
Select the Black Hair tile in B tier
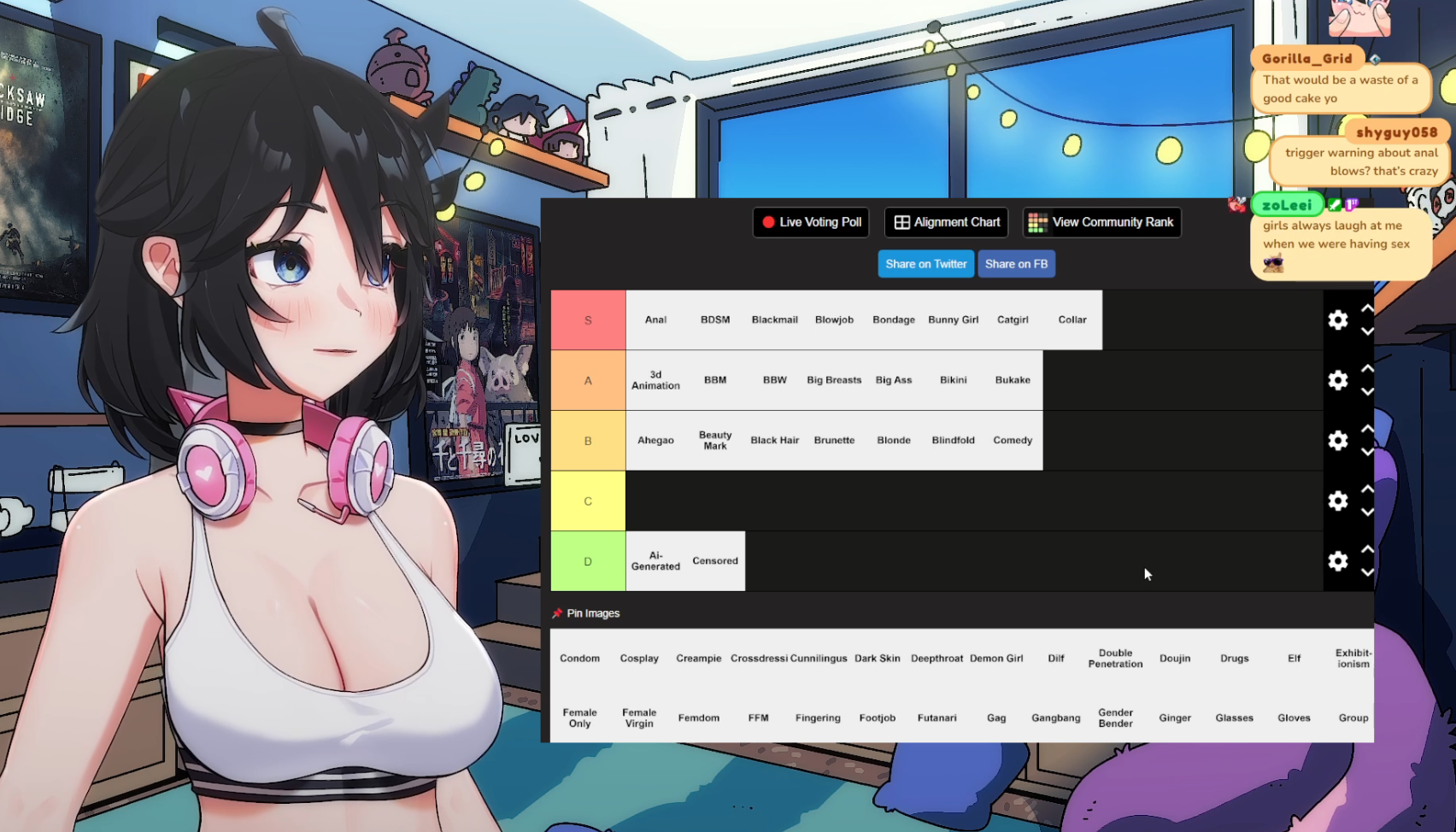[775, 440]
